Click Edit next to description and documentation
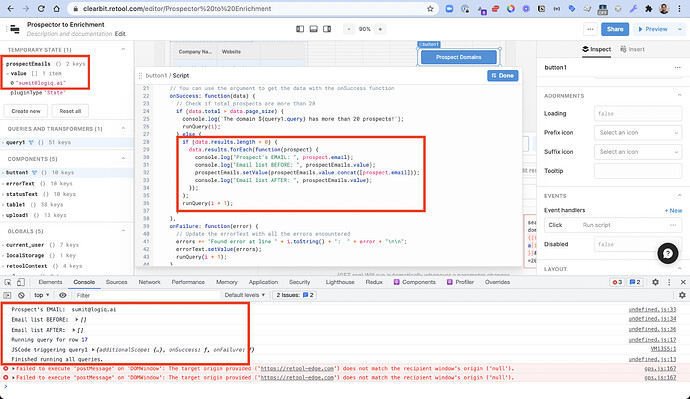This screenshot has width=690, height=399. [x=120, y=34]
